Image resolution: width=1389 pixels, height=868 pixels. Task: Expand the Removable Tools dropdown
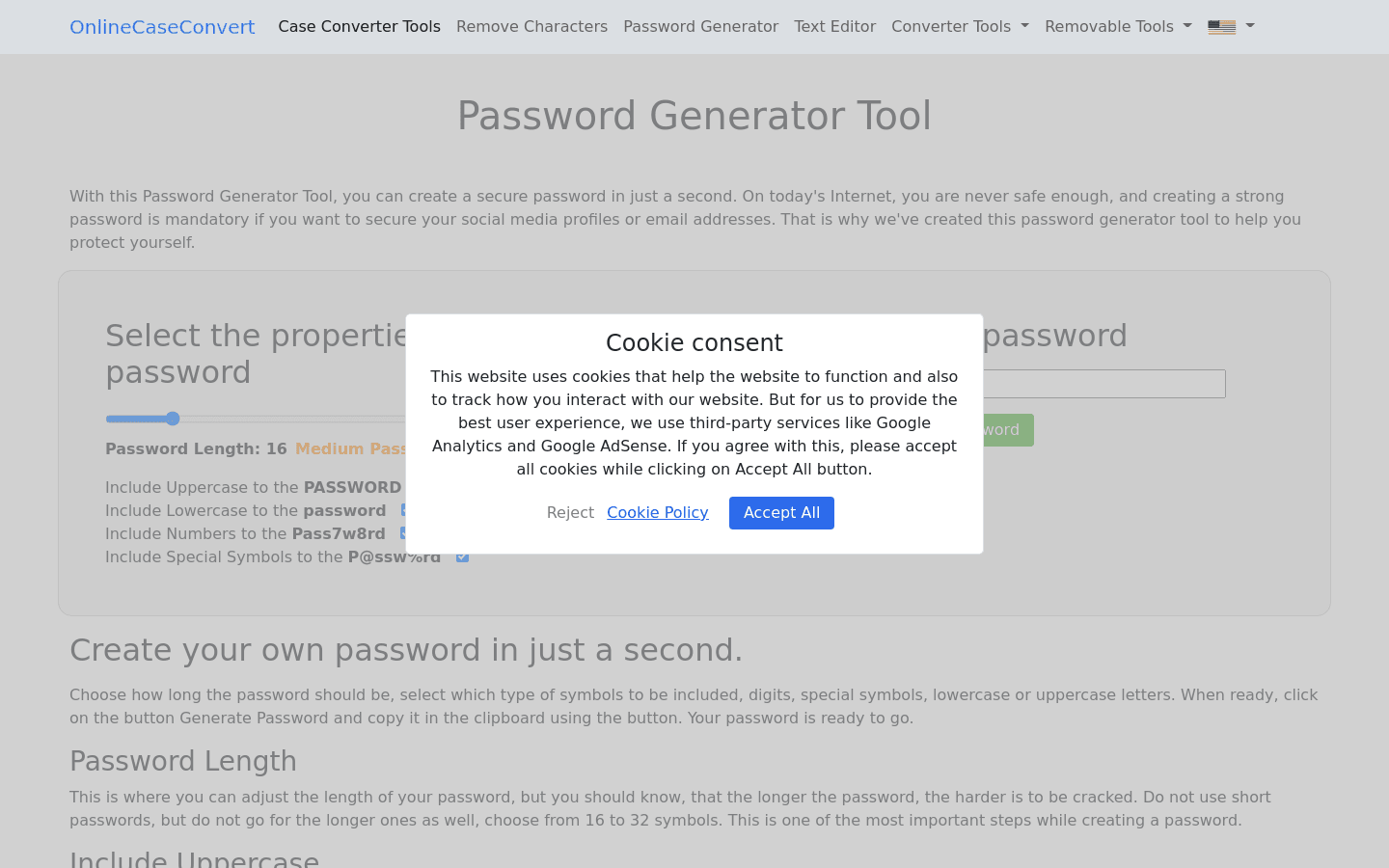point(1117,26)
